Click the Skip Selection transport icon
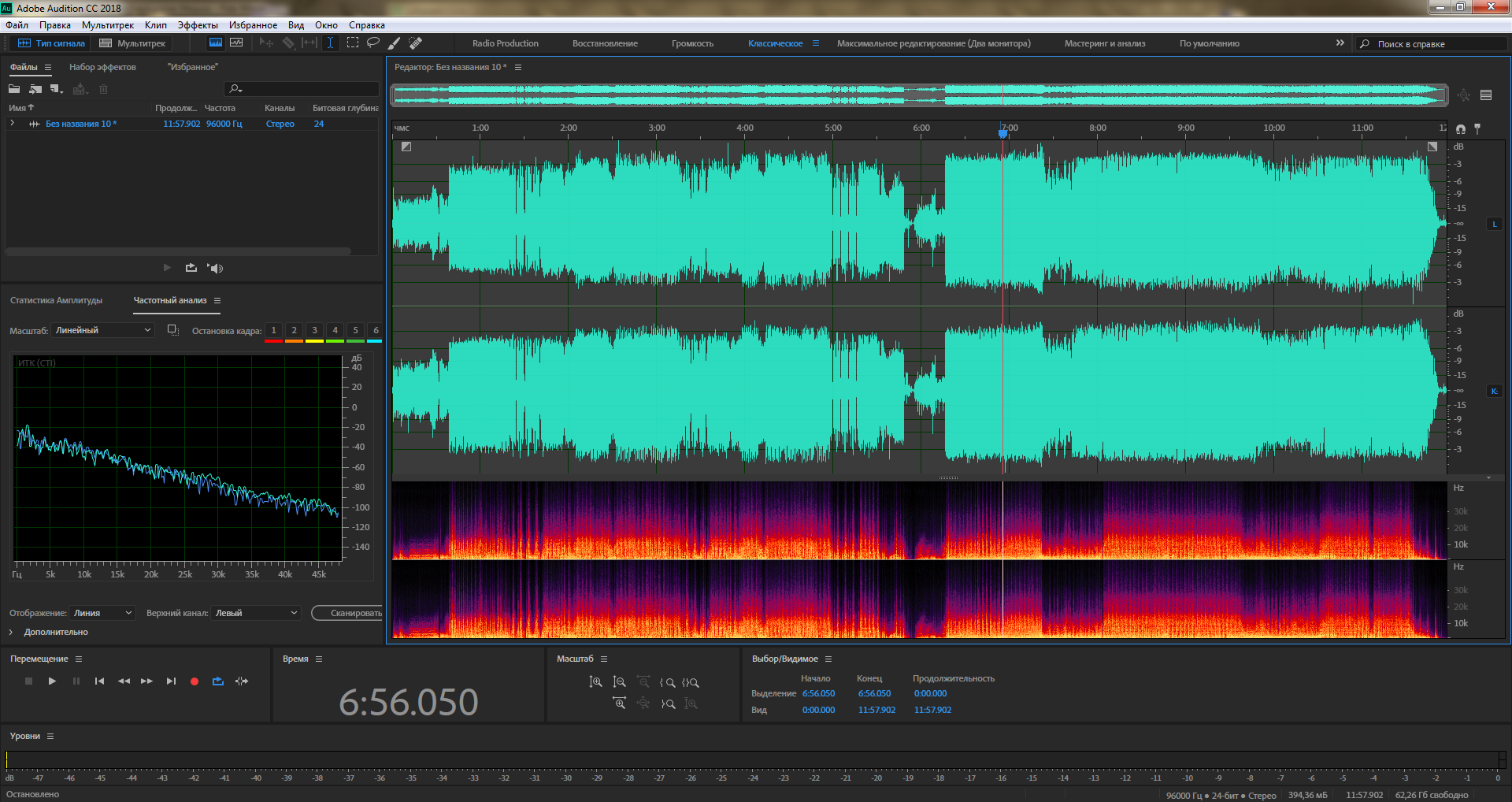Viewport: 1512px width, 802px height. coord(242,681)
